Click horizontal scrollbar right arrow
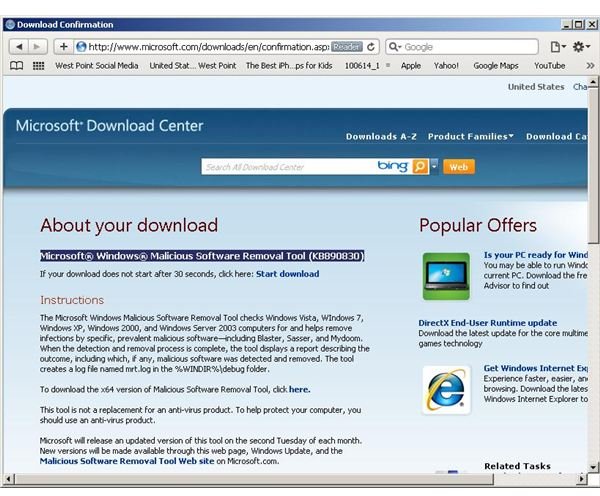The width and height of the screenshot is (600, 496). coord(582,479)
